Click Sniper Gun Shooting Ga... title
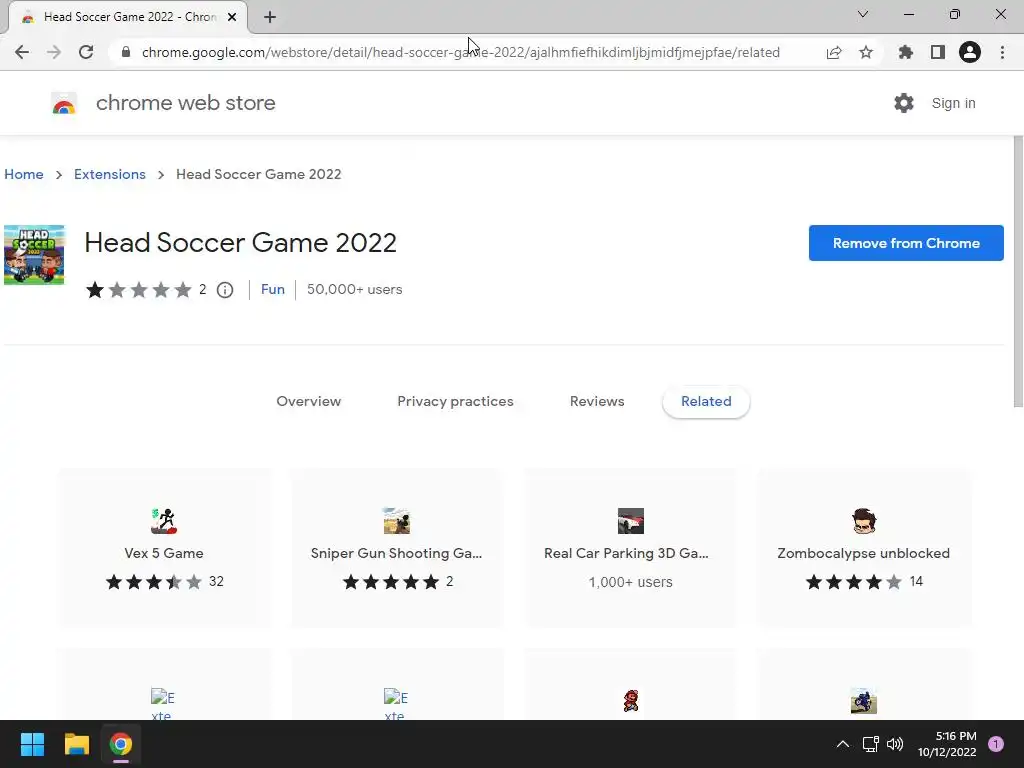The height and width of the screenshot is (768, 1024). tap(396, 553)
